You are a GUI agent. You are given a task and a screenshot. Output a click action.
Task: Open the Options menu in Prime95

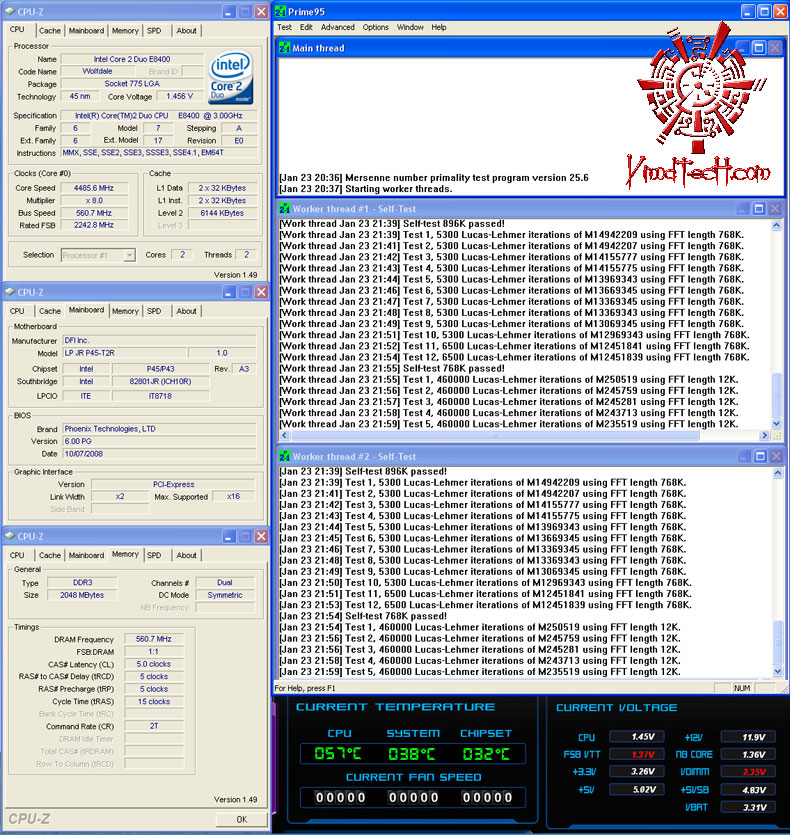click(376, 27)
